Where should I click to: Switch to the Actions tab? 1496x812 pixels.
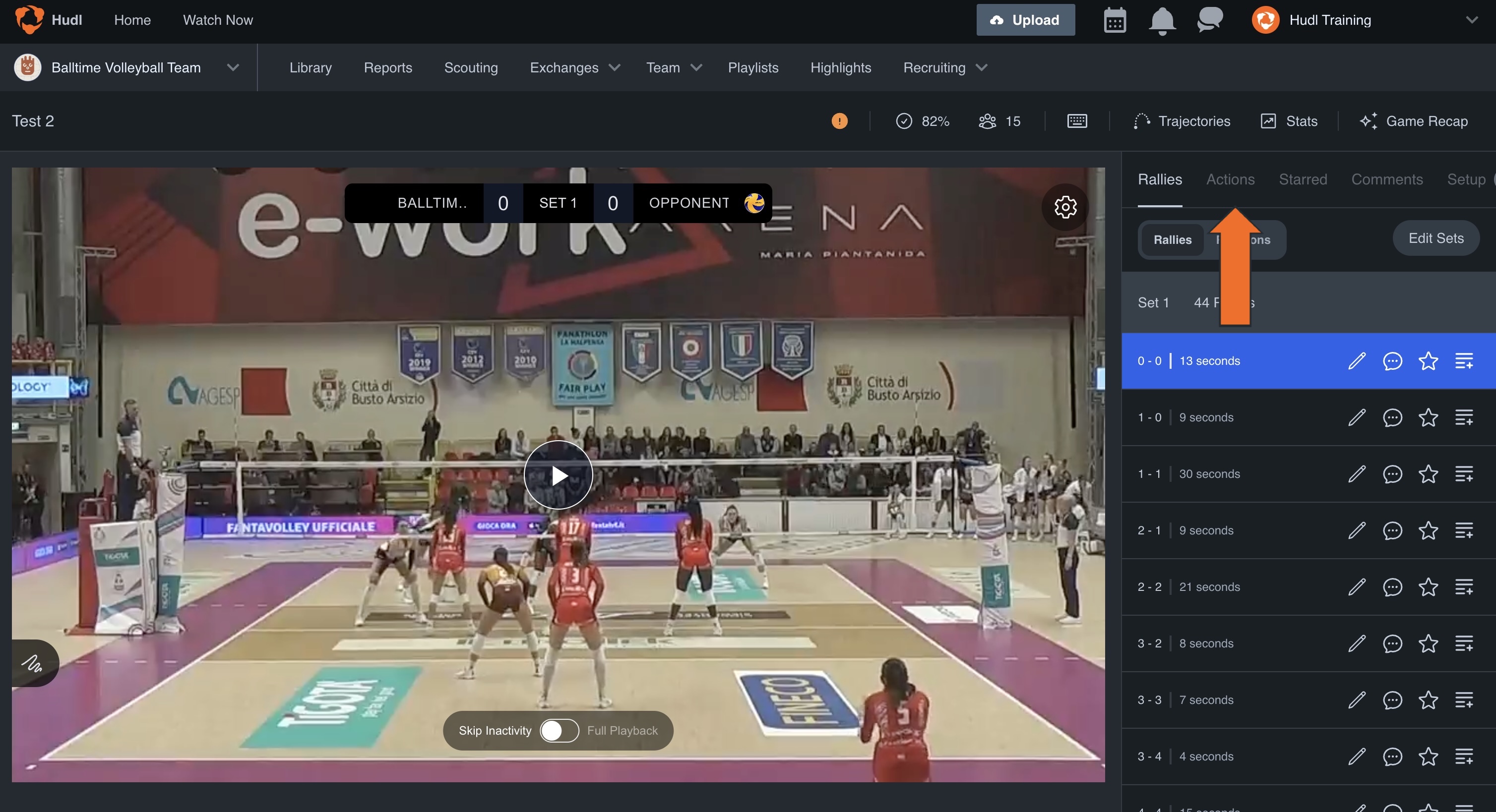[1230, 179]
